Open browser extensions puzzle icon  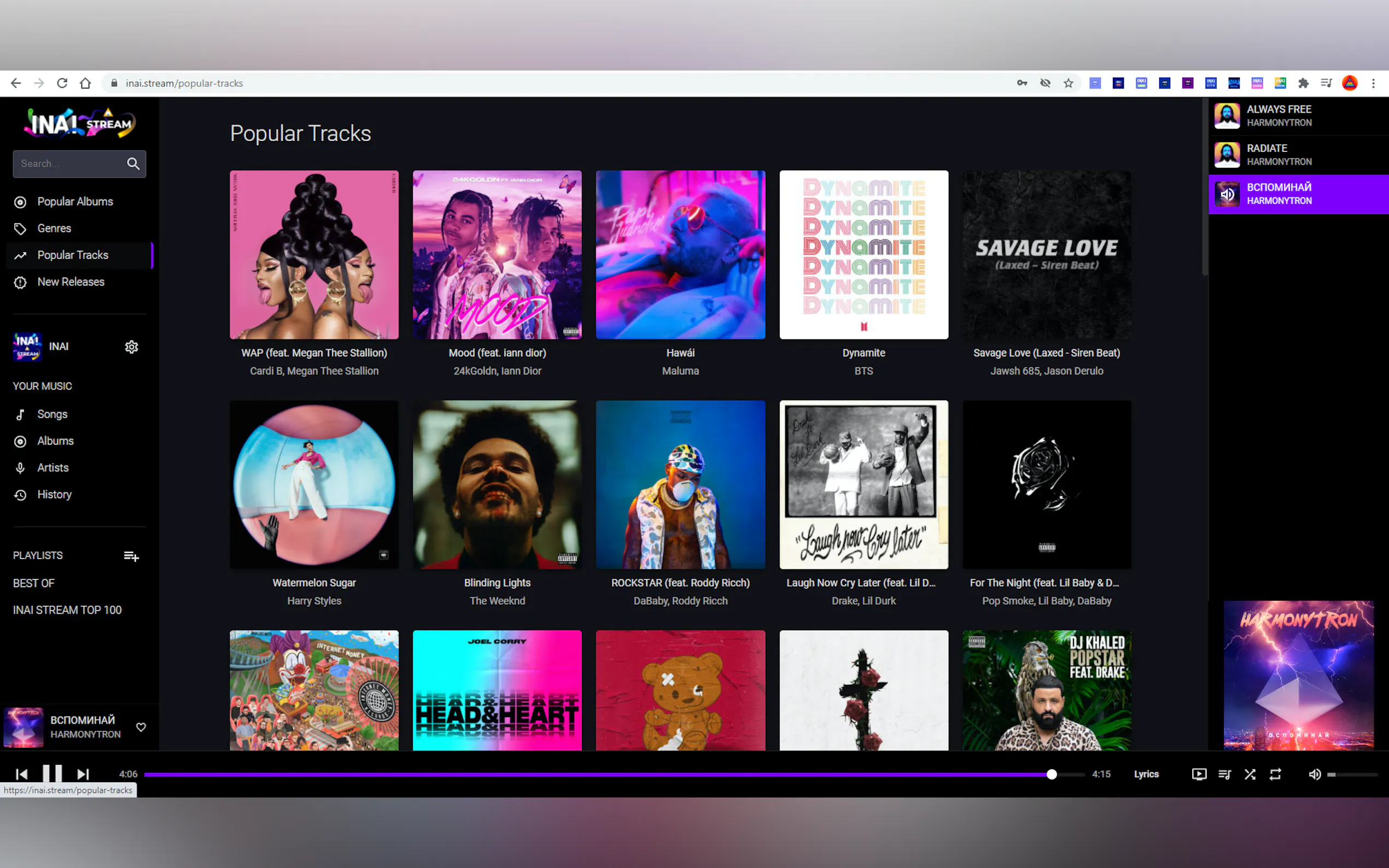pyautogui.click(x=1303, y=83)
